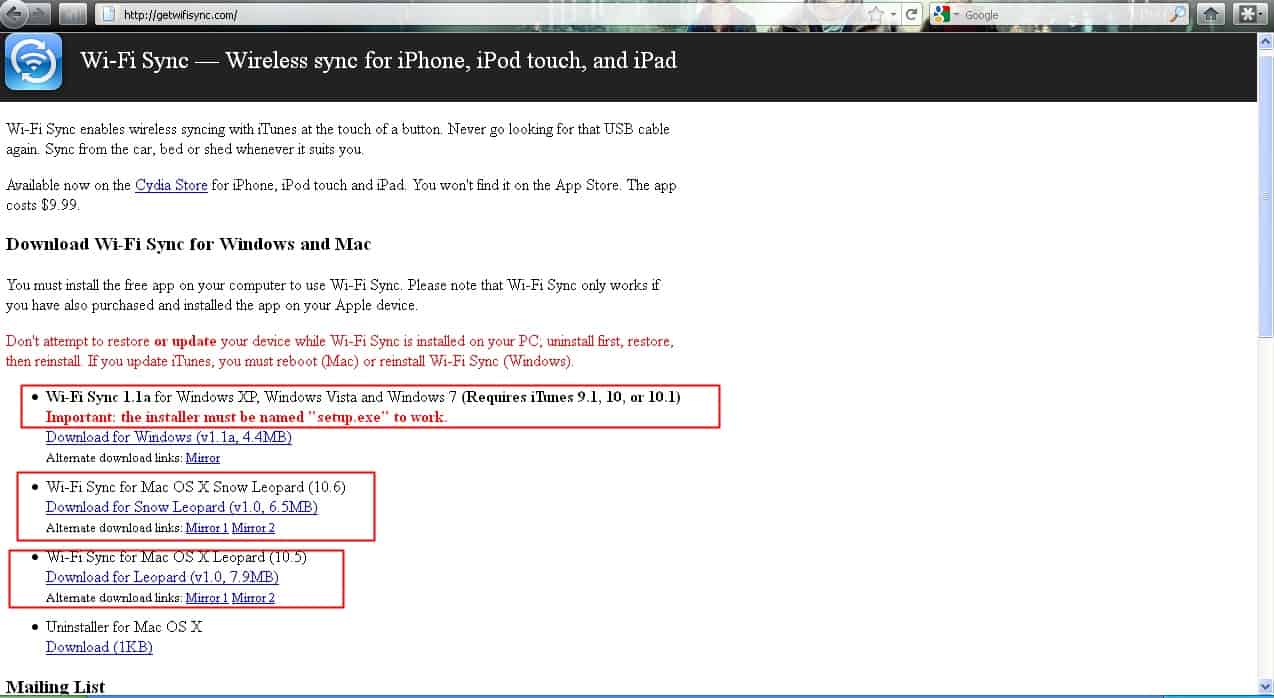This screenshot has height=698, width=1274.
Task: Click the page icon in address bar
Action: point(108,15)
